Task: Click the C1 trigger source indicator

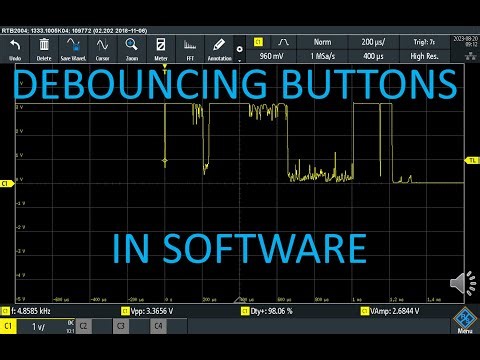Action: click(x=258, y=42)
